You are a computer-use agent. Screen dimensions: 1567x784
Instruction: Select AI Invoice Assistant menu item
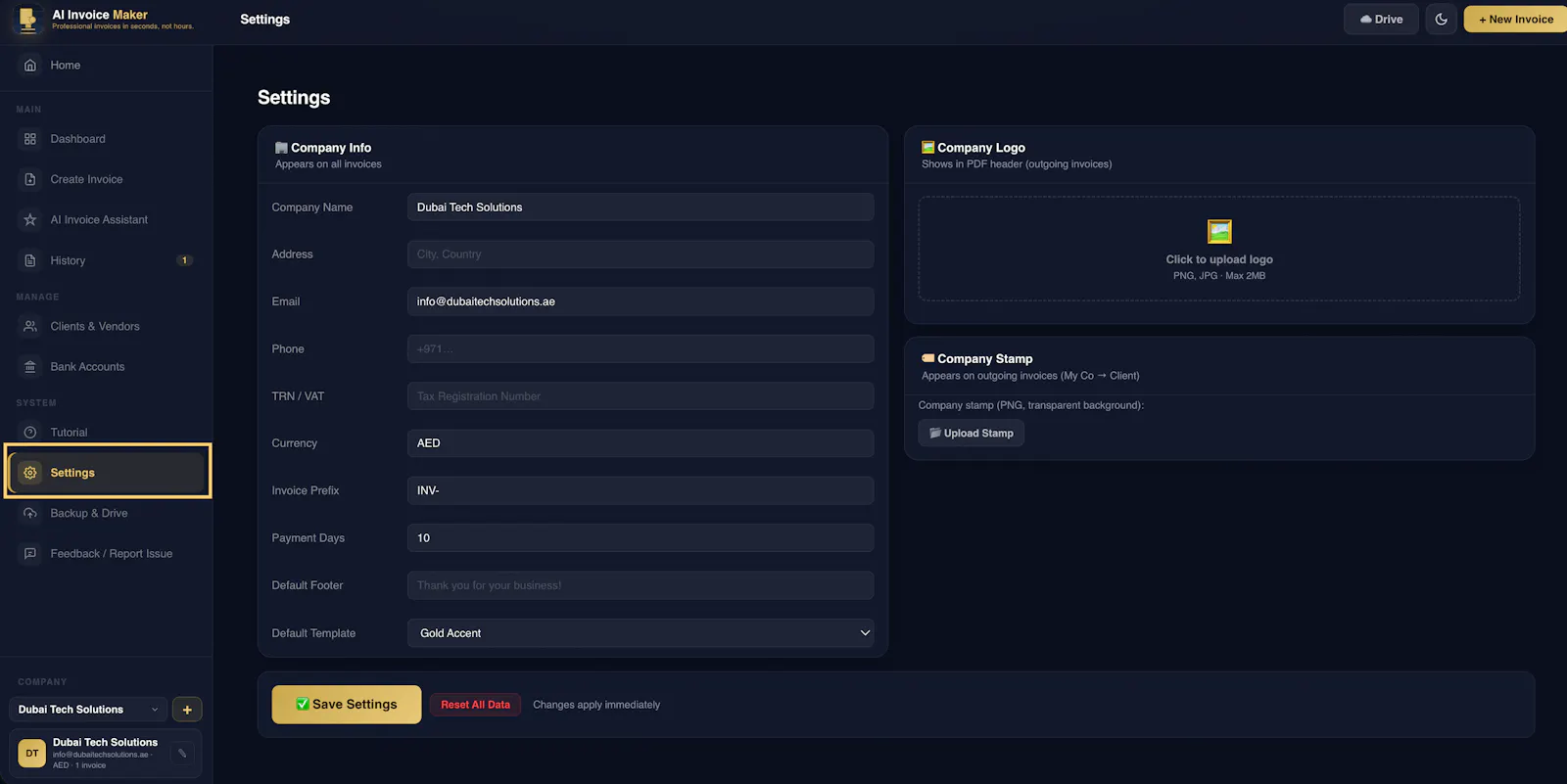pyautogui.click(x=106, y=219)
